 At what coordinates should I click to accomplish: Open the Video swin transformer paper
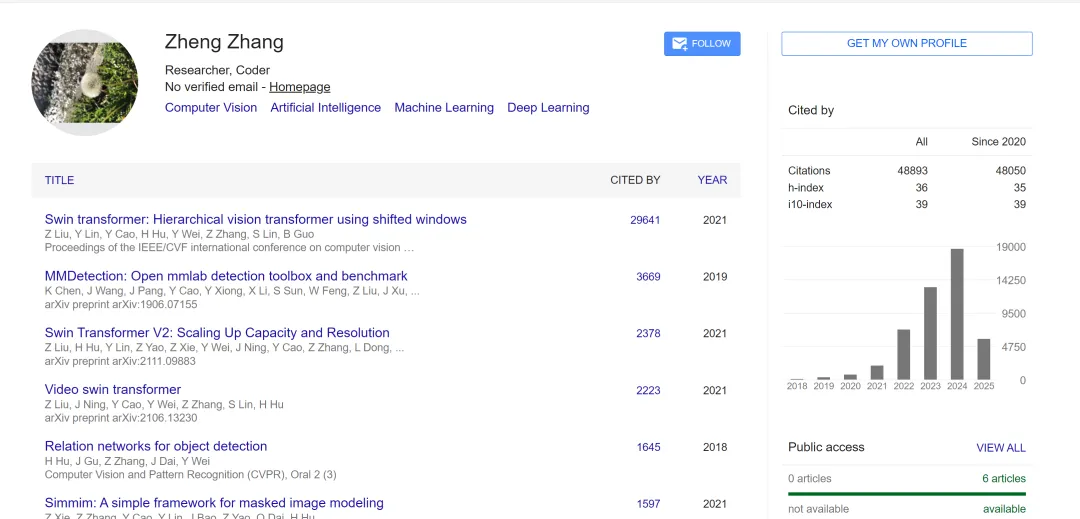(113, 390)
